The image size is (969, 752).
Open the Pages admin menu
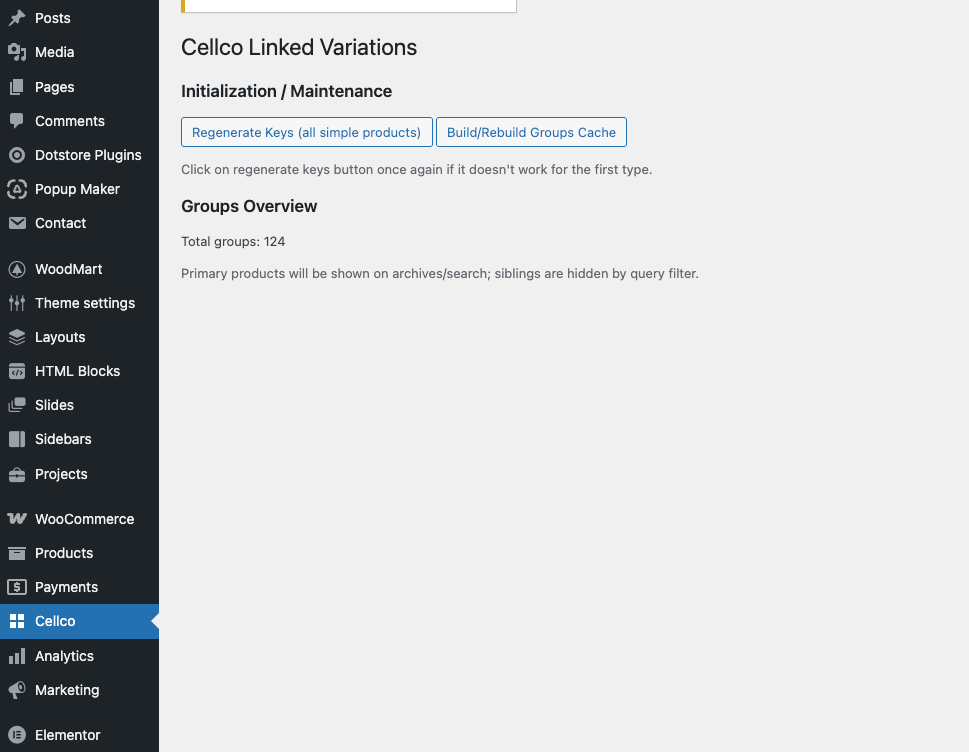click(x=80, y=87)
